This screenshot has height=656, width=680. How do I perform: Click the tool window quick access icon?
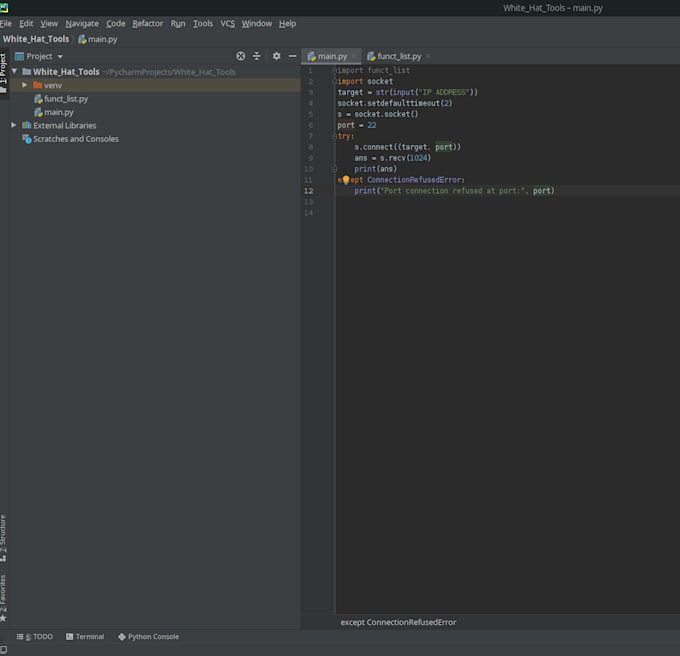tap(4, 649)
